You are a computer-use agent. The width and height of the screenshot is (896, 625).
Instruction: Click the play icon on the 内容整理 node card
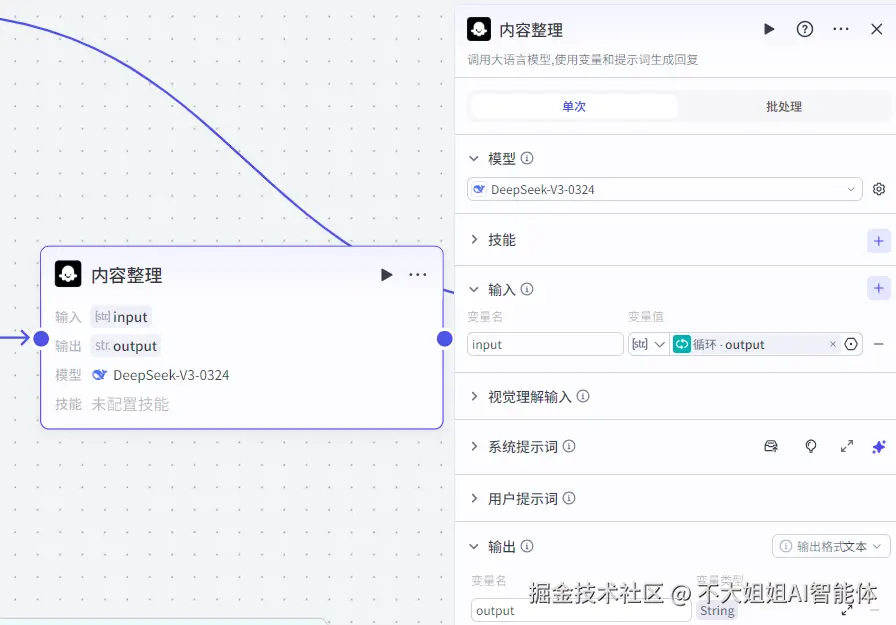point(386,275)
